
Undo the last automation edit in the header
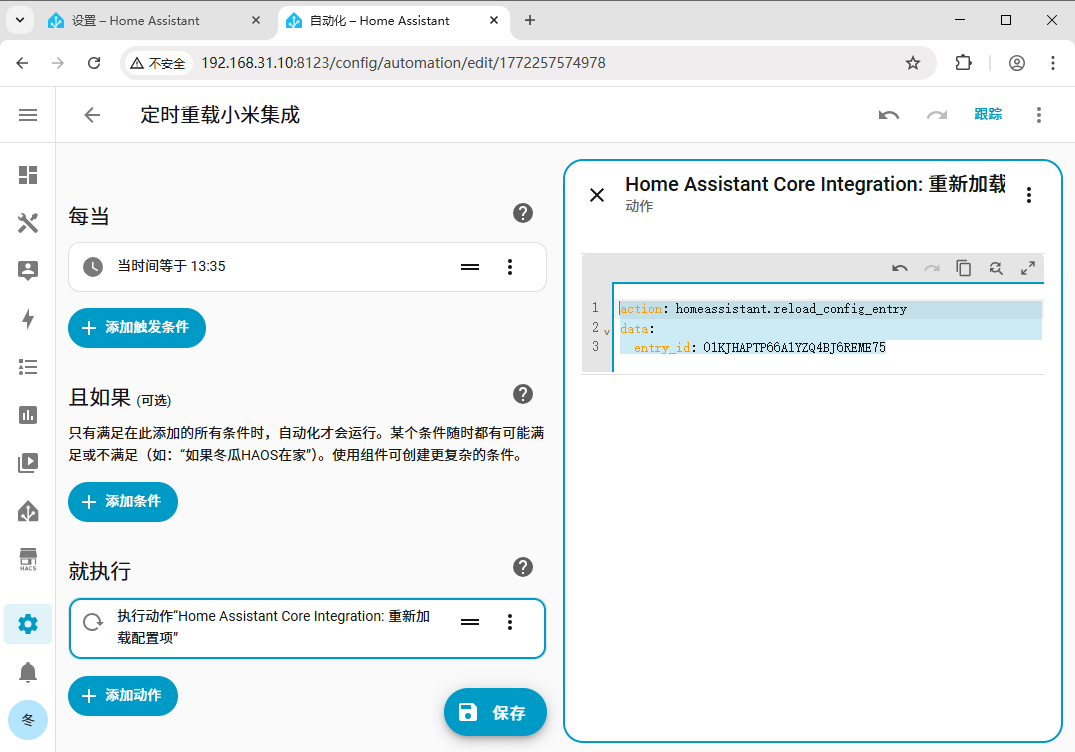coord(889,114)
